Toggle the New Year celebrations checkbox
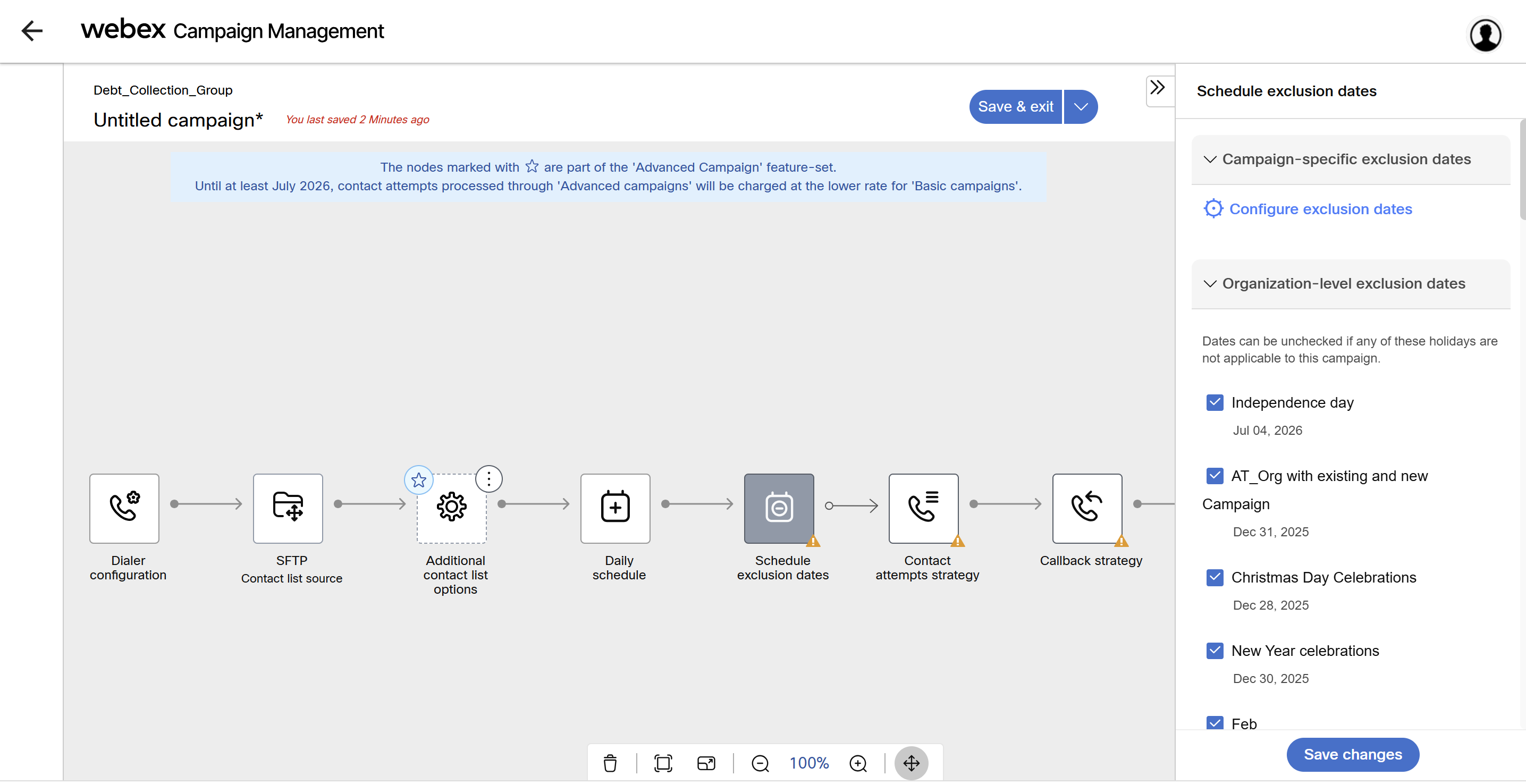1526x784 pixels. click(x=1215, y=651)
